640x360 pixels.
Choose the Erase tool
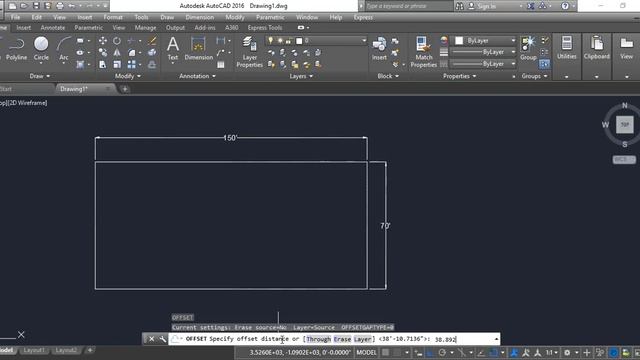(x=152, y=40)
